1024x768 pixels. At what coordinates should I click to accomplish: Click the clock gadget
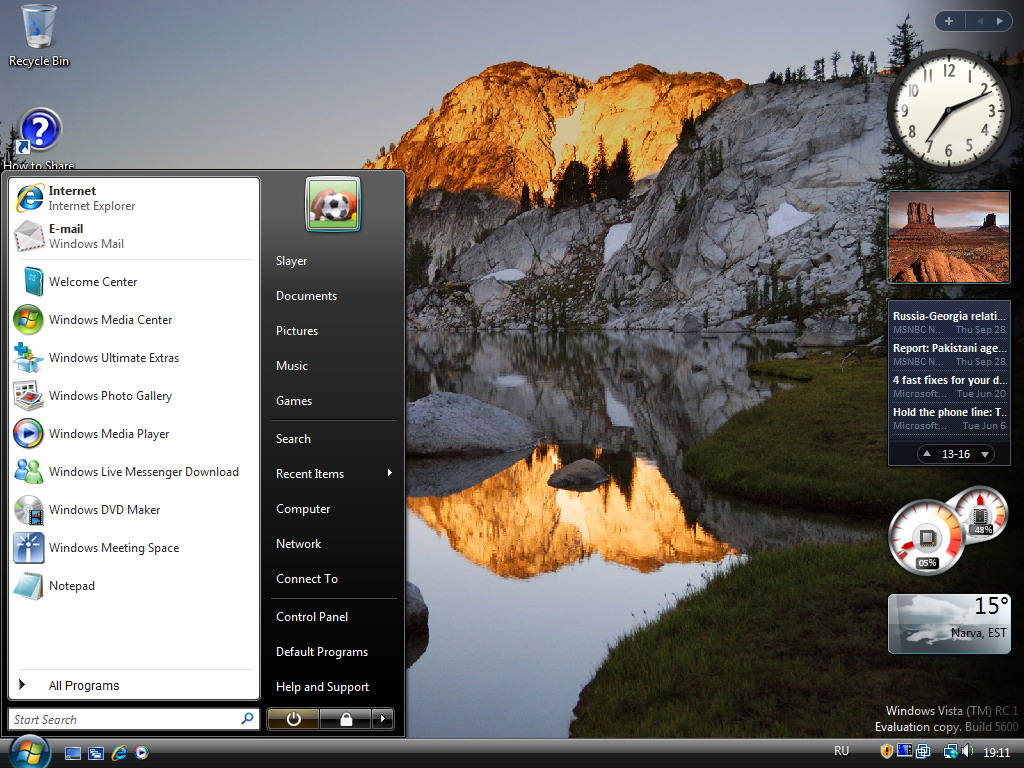pyautogui.click(x=948, y=111)
